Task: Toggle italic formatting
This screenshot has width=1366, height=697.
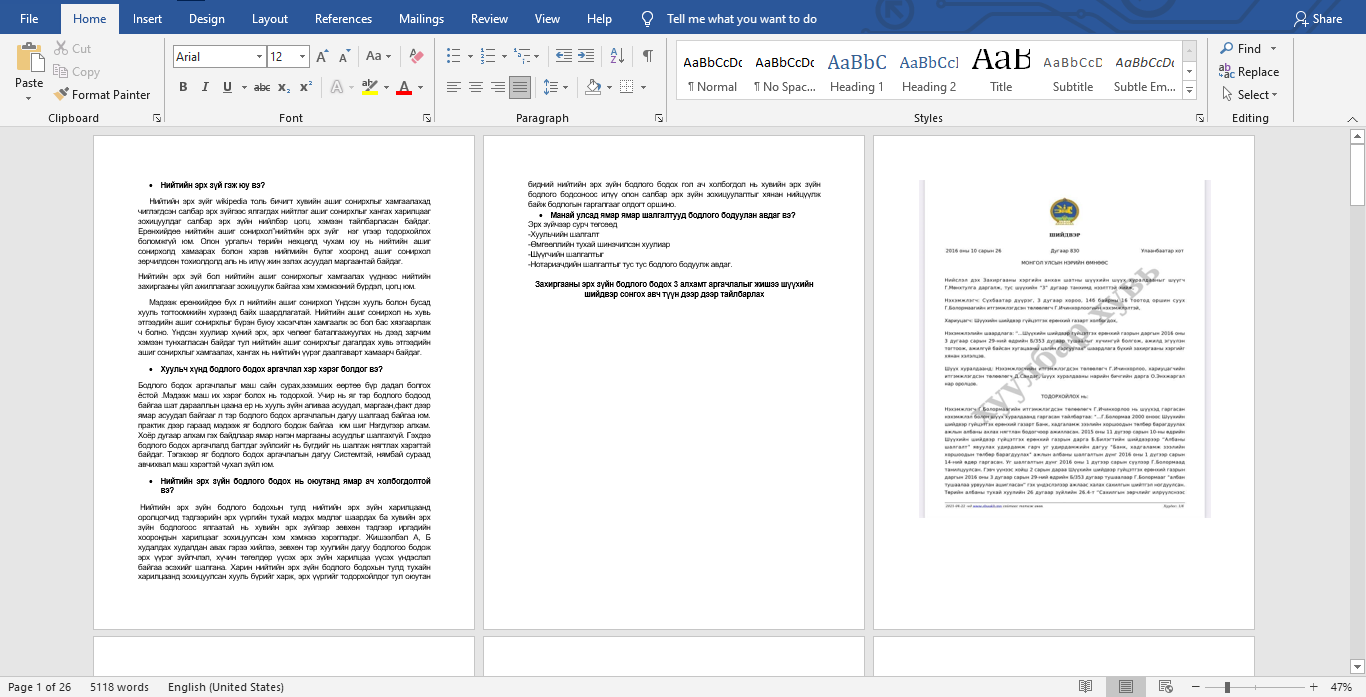Action: pos(205,87)
